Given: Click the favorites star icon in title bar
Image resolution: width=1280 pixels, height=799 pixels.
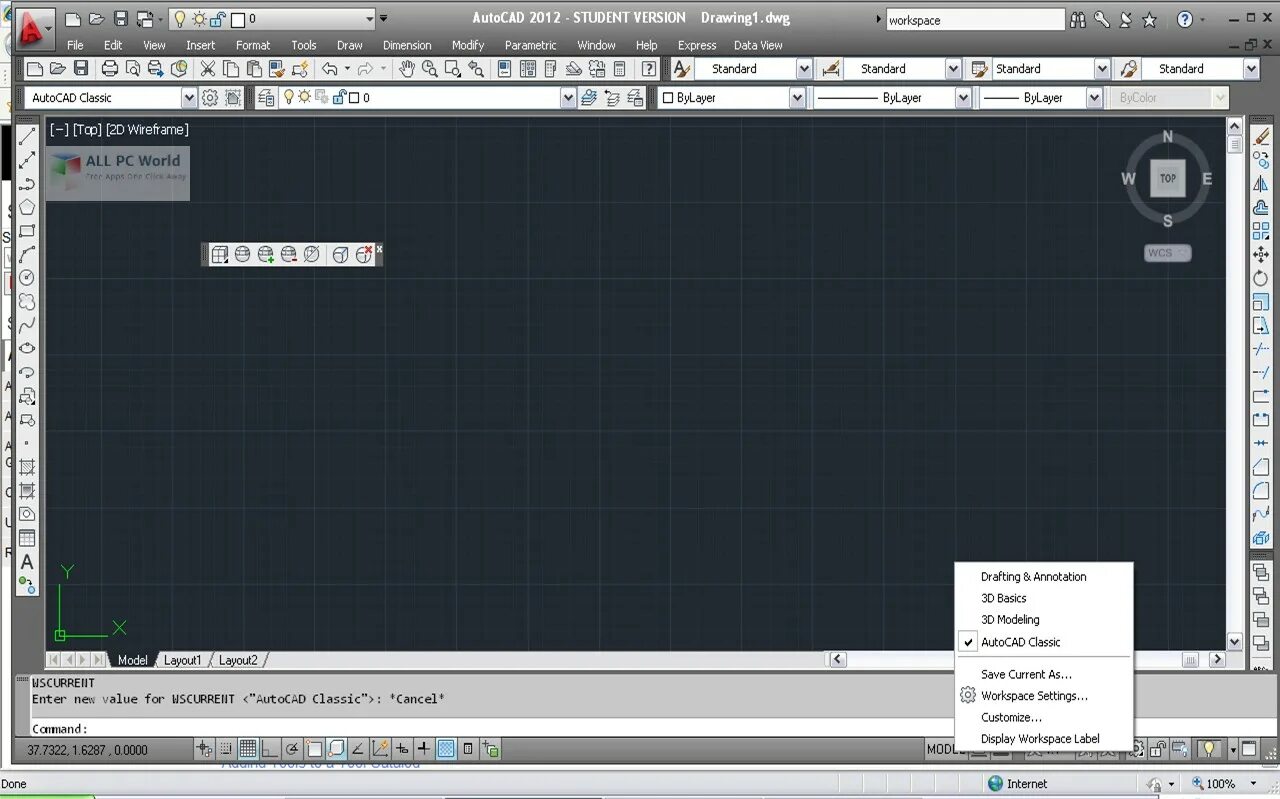Looking at the screenshot, I should point(1150,20).
